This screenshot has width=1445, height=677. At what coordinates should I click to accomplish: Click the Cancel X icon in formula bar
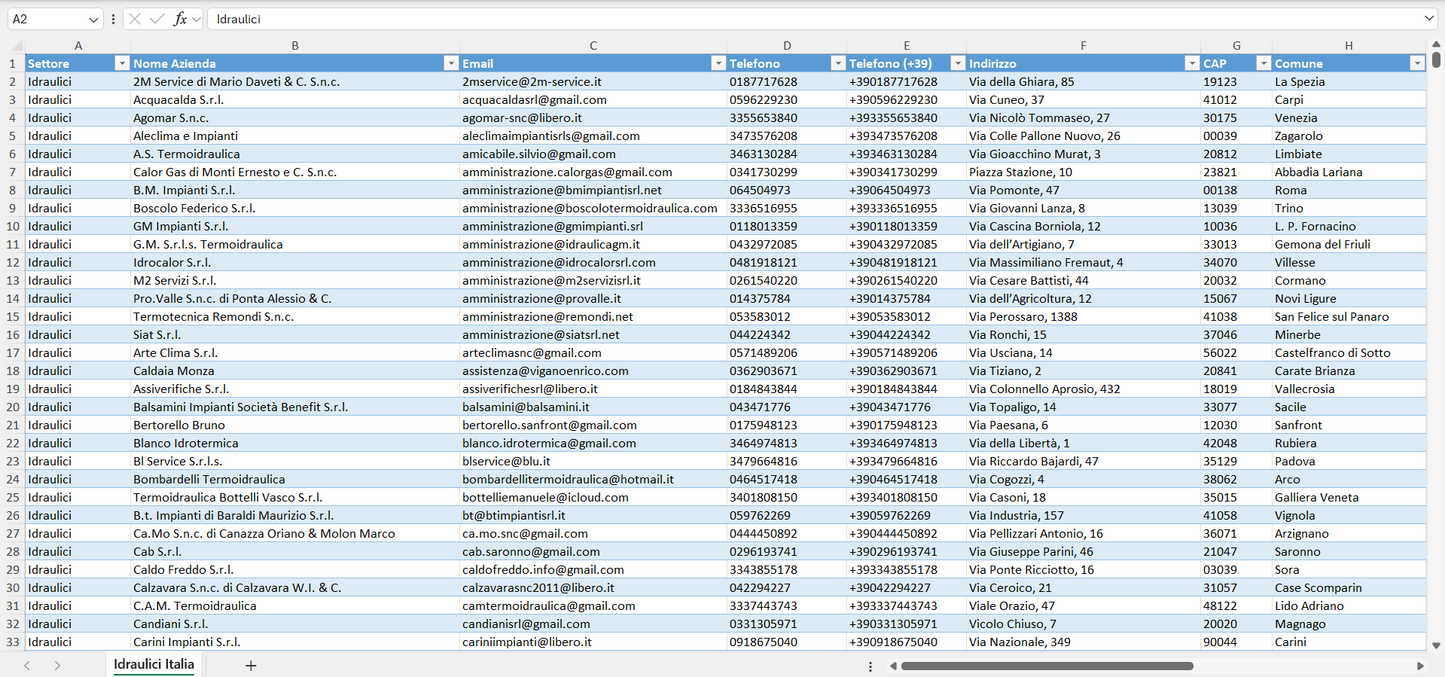[x=135, y=19]
